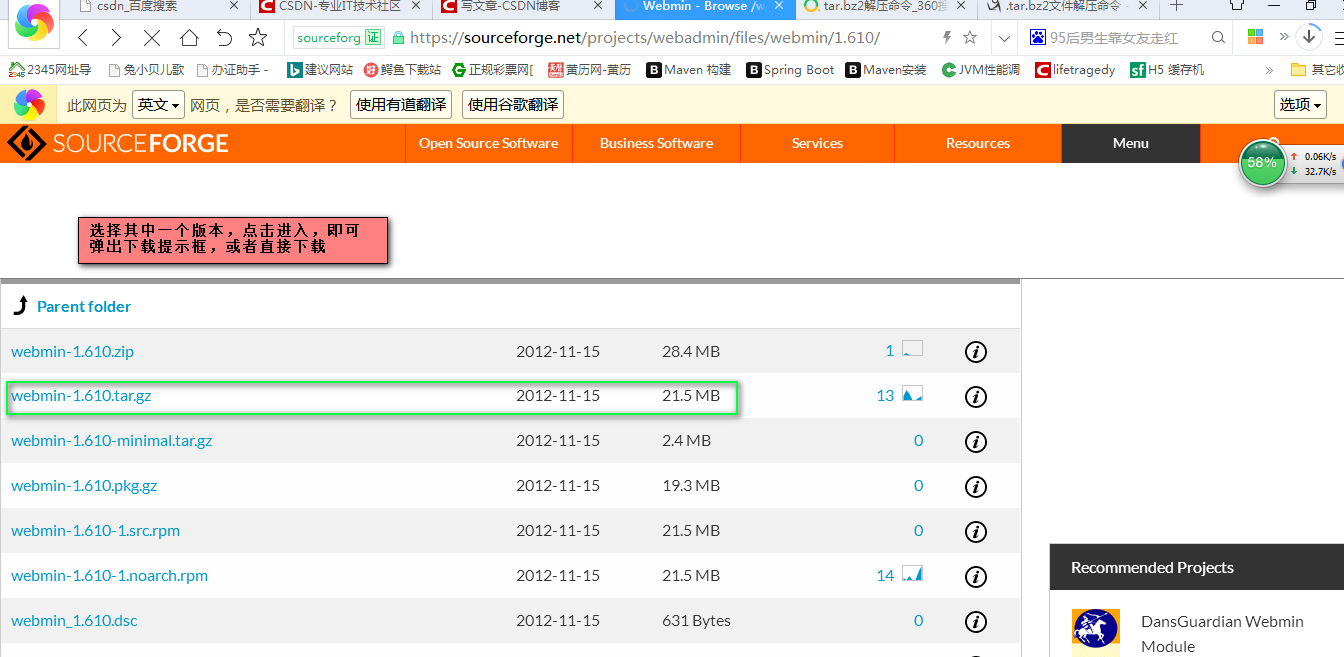Click the sourceforg site certificate badge

[x=339, y=38]
